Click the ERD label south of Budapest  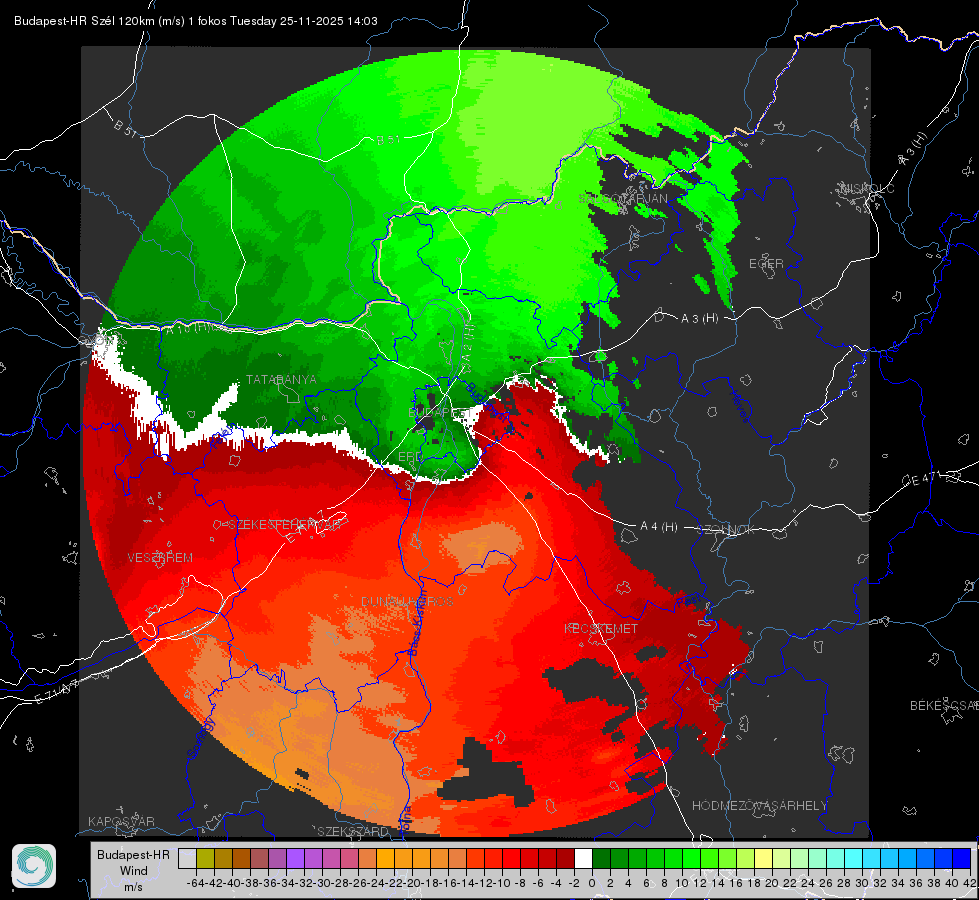pos(410,457)
